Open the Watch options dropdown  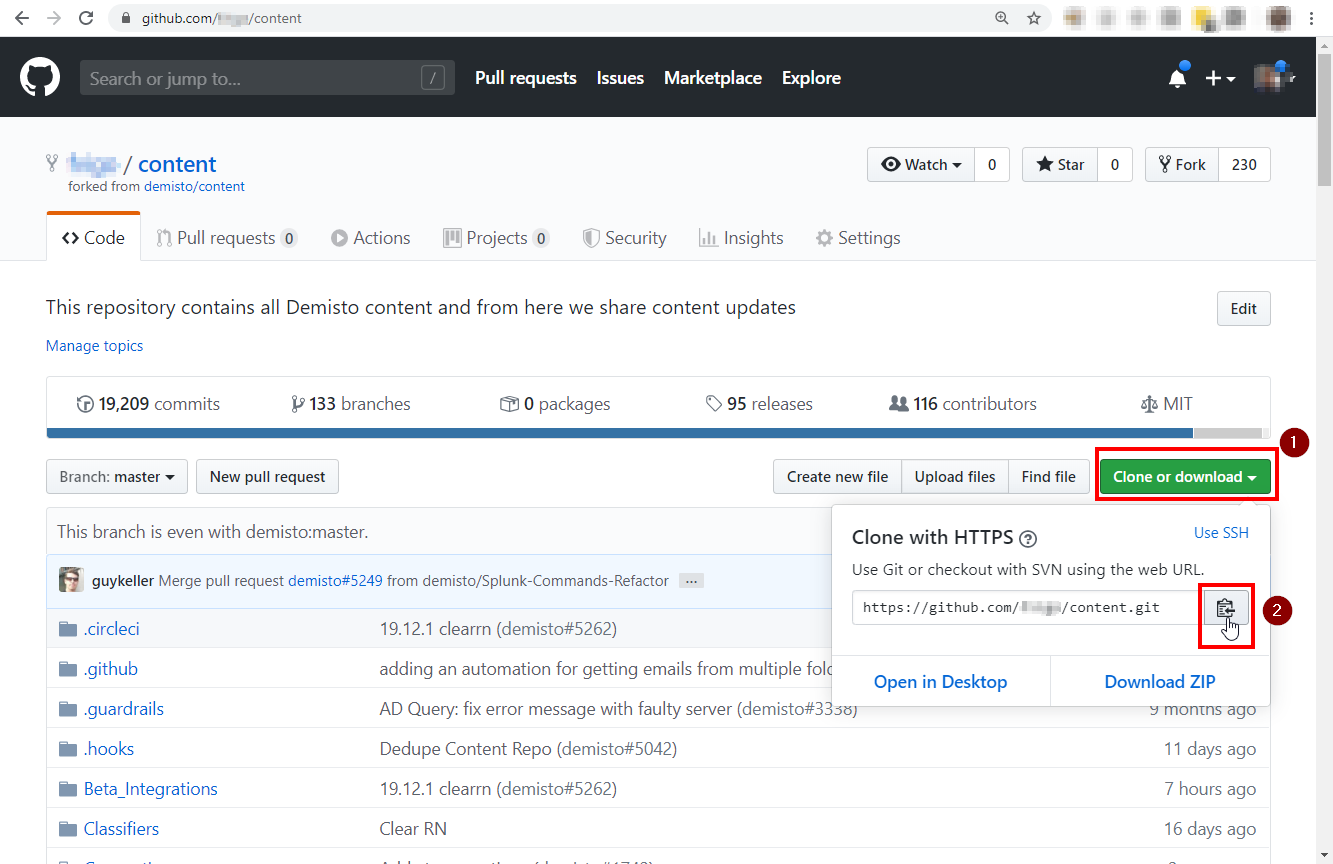920,164
